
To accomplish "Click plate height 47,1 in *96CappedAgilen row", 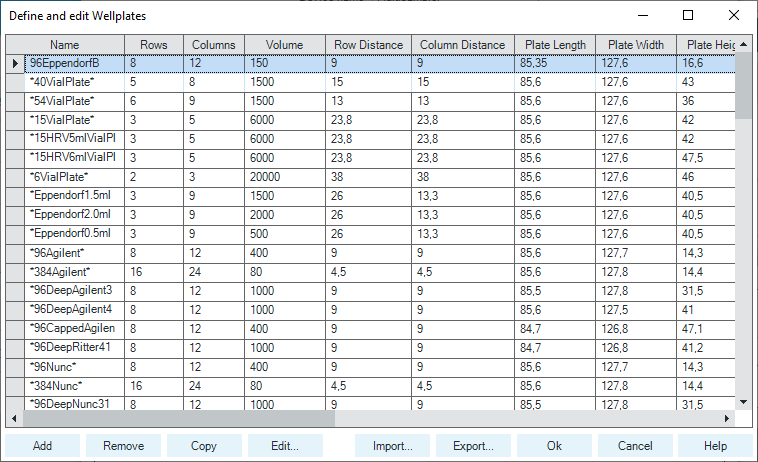I will [x=706, y=329].
